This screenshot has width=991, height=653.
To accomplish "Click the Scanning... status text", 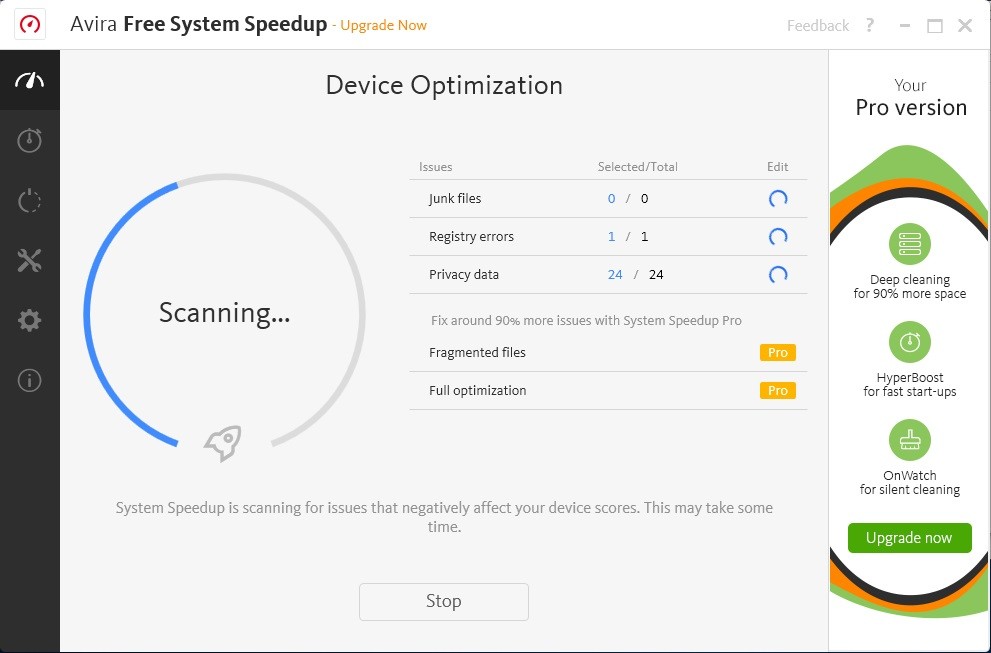I will pos(224,312).
